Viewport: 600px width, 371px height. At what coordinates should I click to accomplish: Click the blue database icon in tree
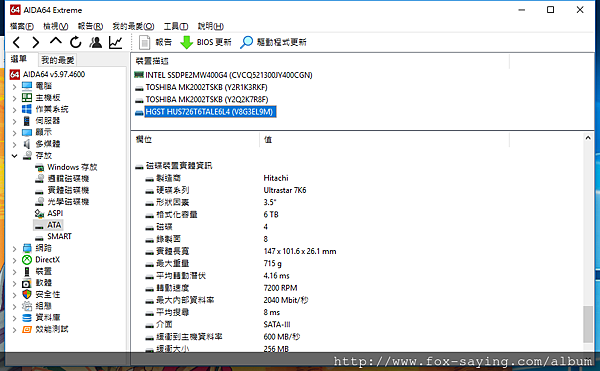(27, 317)
